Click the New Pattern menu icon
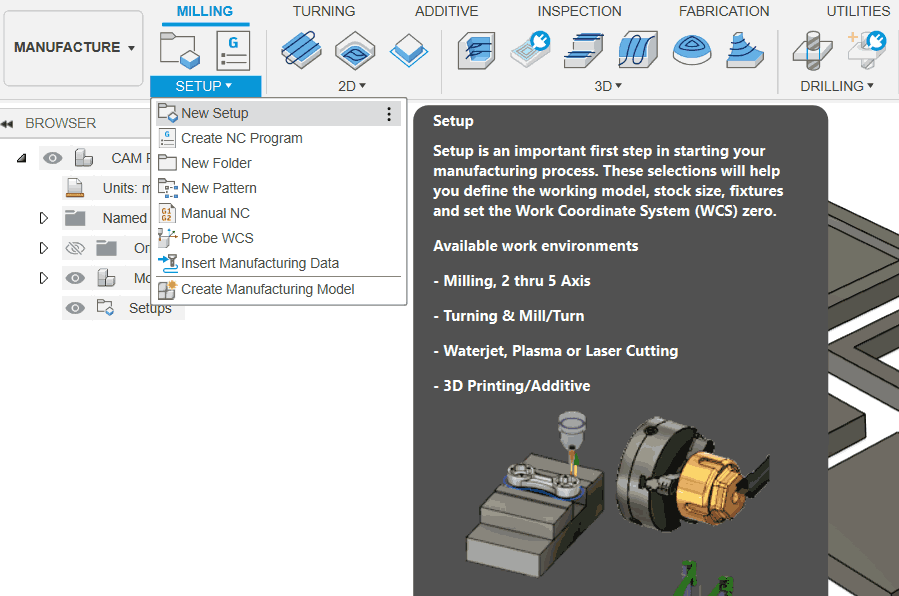Screen dimensions: 899x596 tap(167, 188)
